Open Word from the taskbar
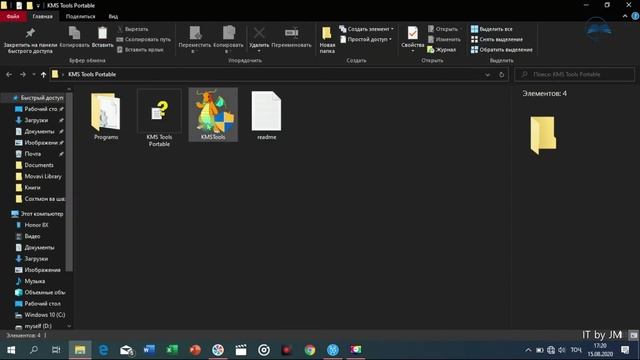The height and width of the screenshot is (360, 640). (149, 350)
